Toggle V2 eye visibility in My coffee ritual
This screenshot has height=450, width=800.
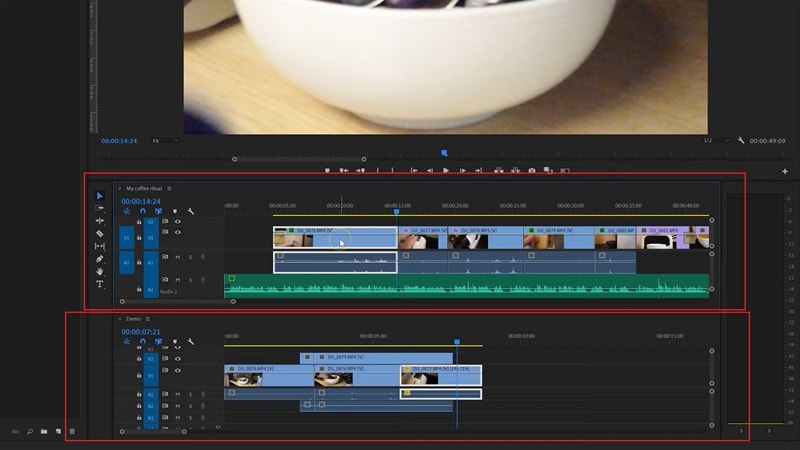point(178,222)
